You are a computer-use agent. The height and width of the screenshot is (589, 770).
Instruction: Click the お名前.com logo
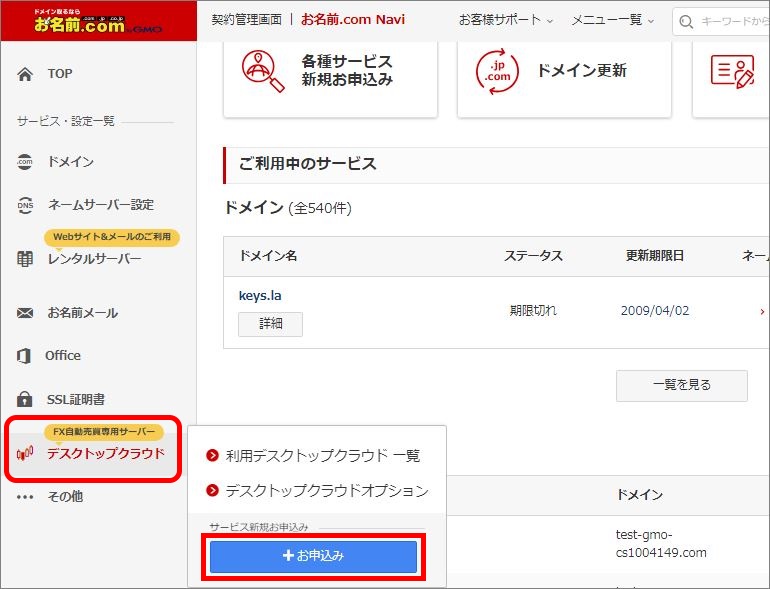98,21
